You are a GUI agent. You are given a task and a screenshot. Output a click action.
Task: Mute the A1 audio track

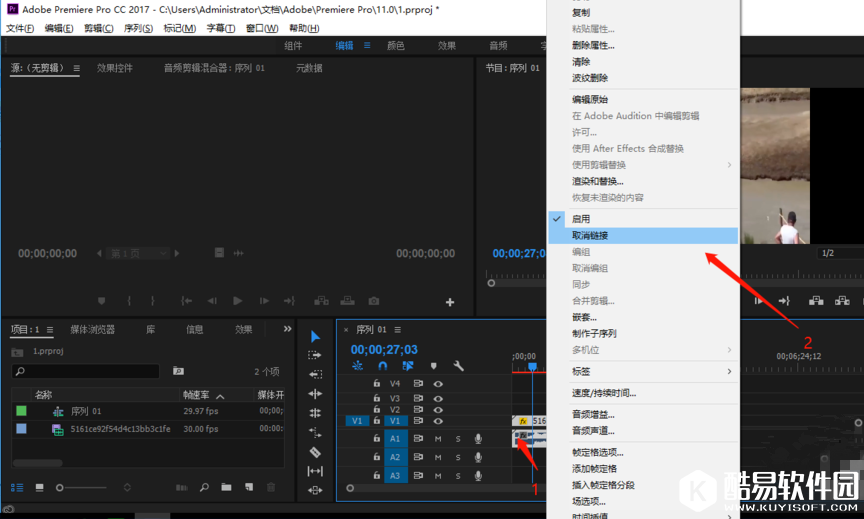(x=438, y=439)
